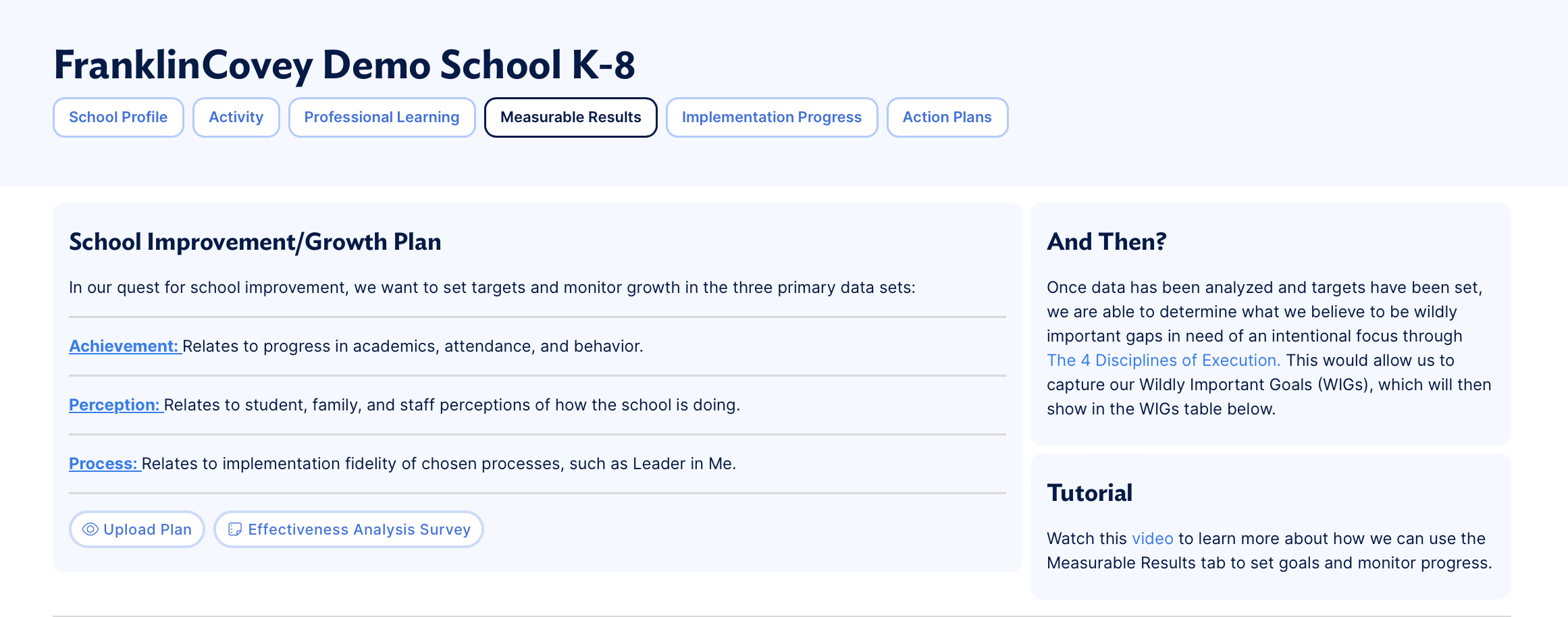Image resolution: width=1568 pixels, height=617 pixels.
Task: Click the note icon beside Effectiveness Analysis Survey
Action: pyautogui.click(x=235, y=529)
